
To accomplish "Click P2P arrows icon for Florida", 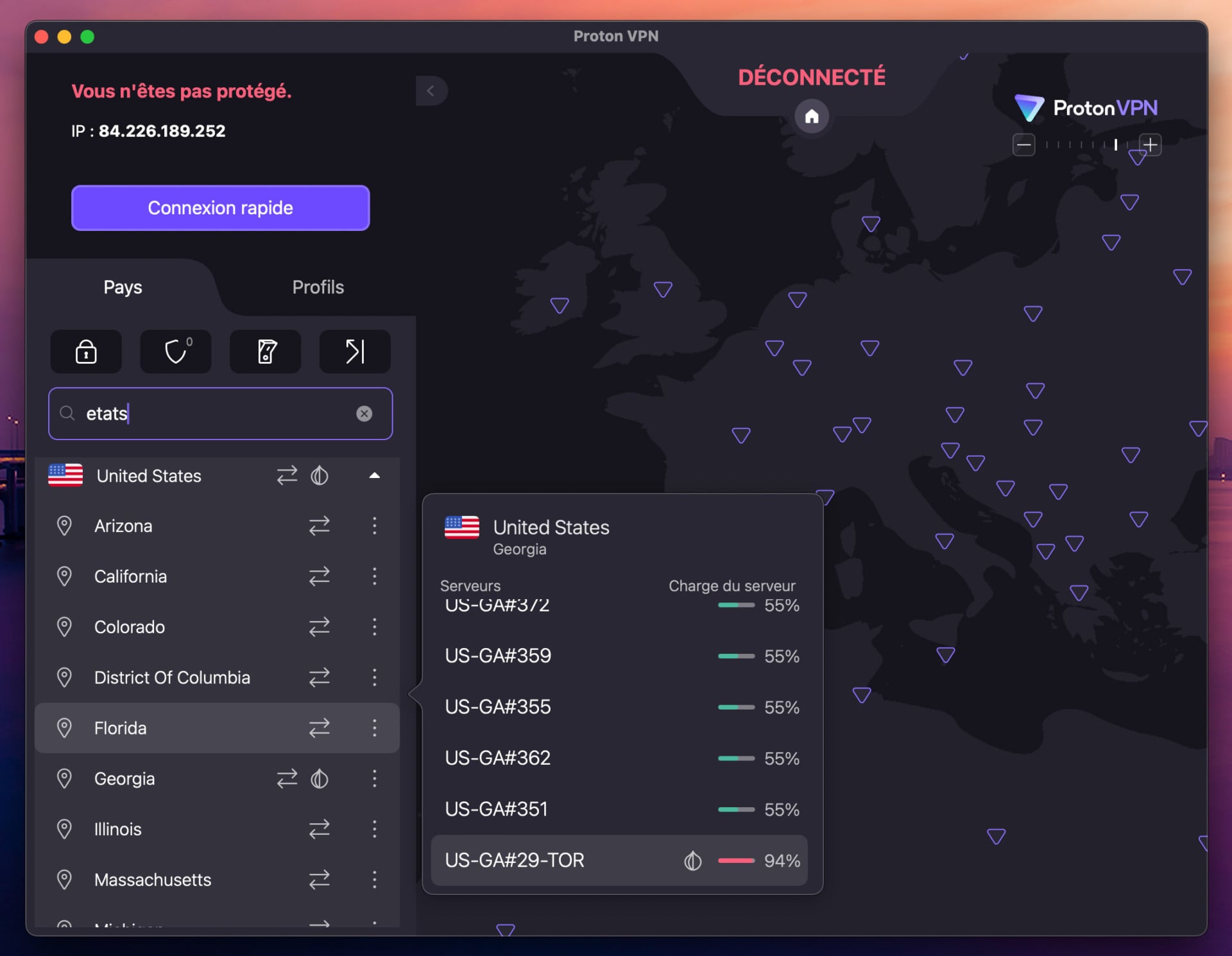I will point(319,728).
